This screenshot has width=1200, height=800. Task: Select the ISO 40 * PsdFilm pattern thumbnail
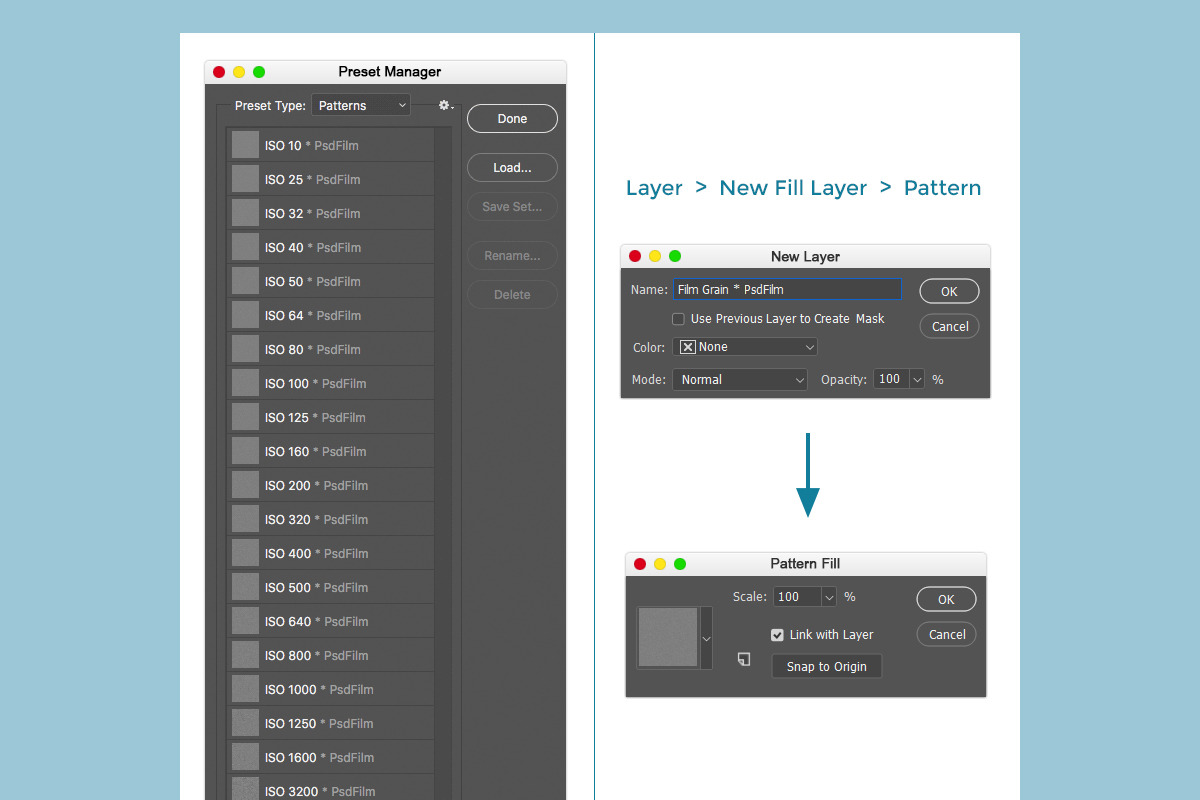point(245,247)
